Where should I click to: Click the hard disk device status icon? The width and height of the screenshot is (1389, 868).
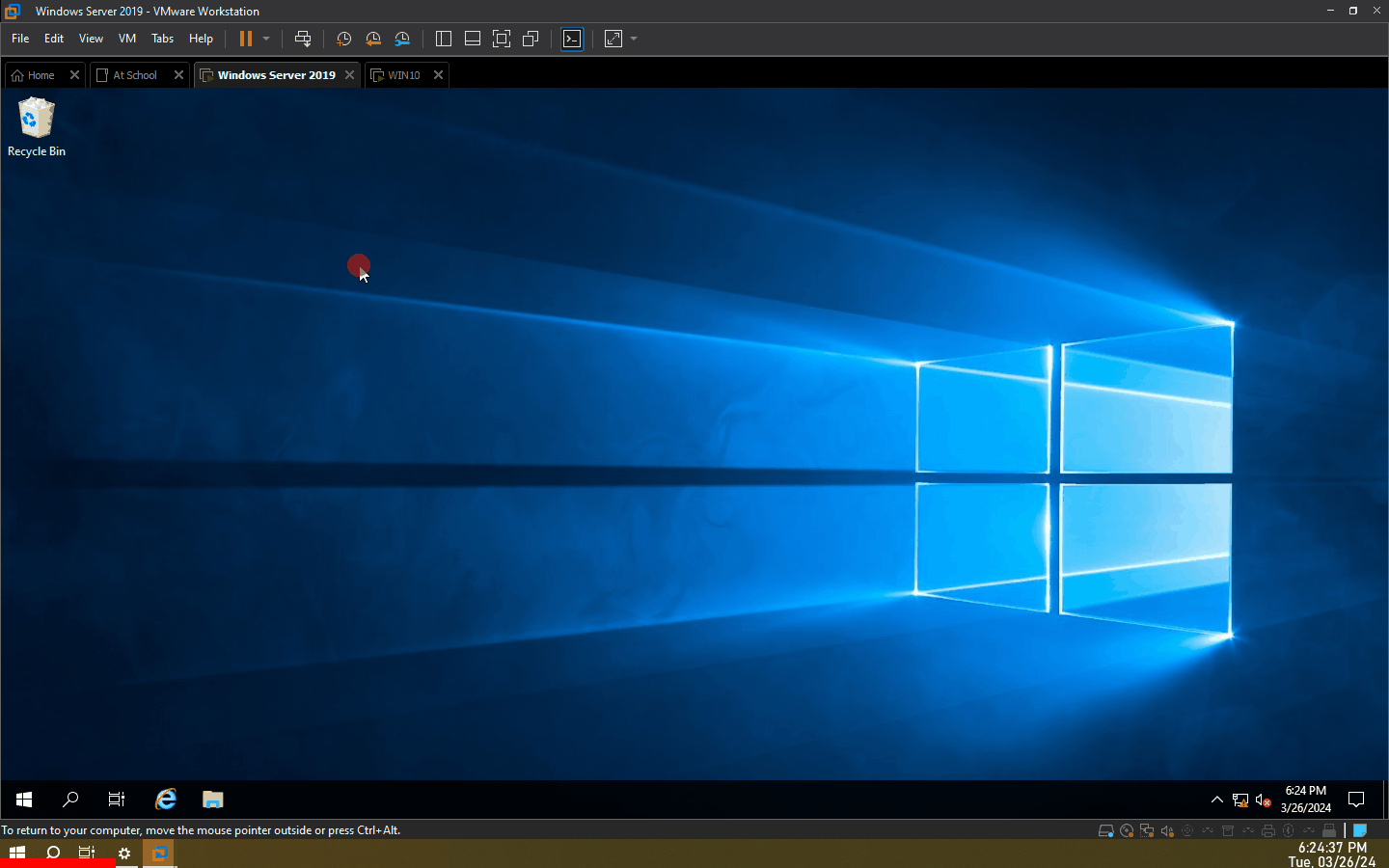(1106, 830)
